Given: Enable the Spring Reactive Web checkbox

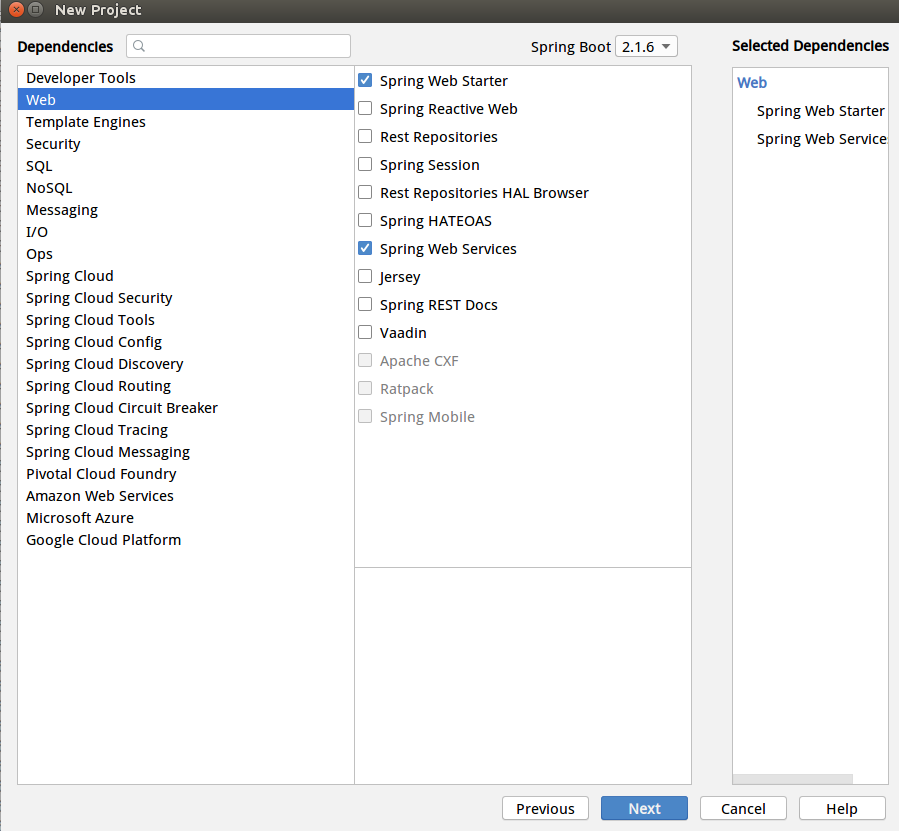Looking at the screenshot, I should (365, 108).
